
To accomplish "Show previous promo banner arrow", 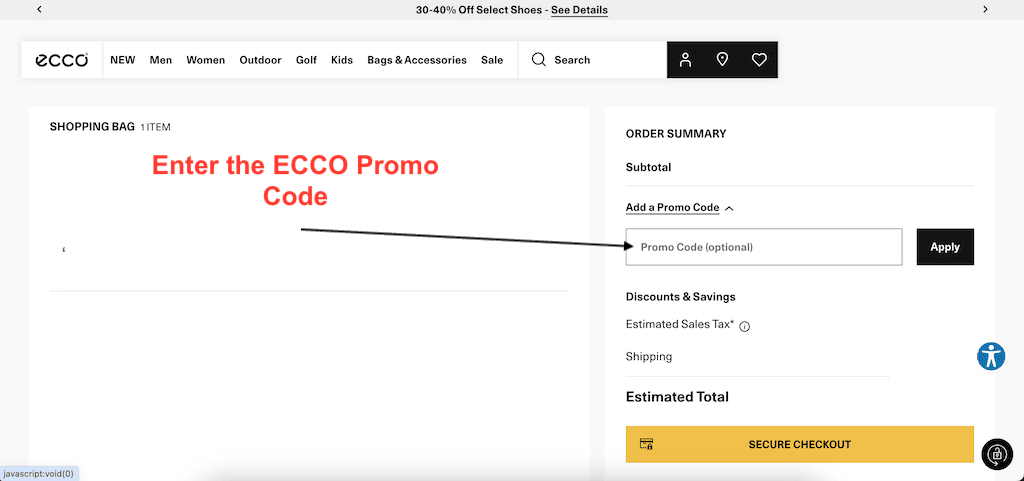I will click(40, 10).
